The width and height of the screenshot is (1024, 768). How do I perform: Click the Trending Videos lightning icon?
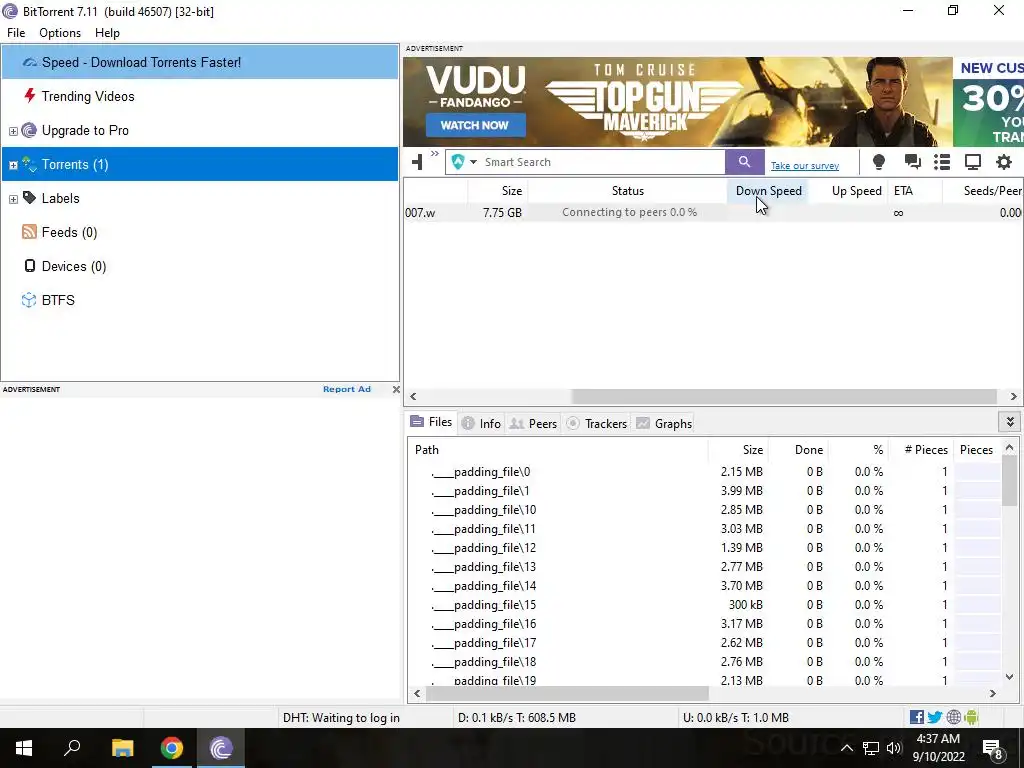pos(29,96)
